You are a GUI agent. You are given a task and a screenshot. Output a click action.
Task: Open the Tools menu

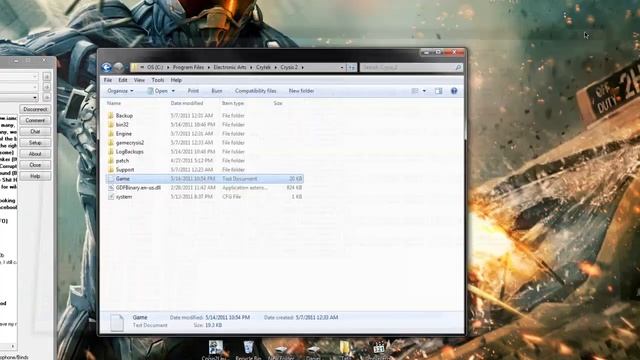(158, 80)
